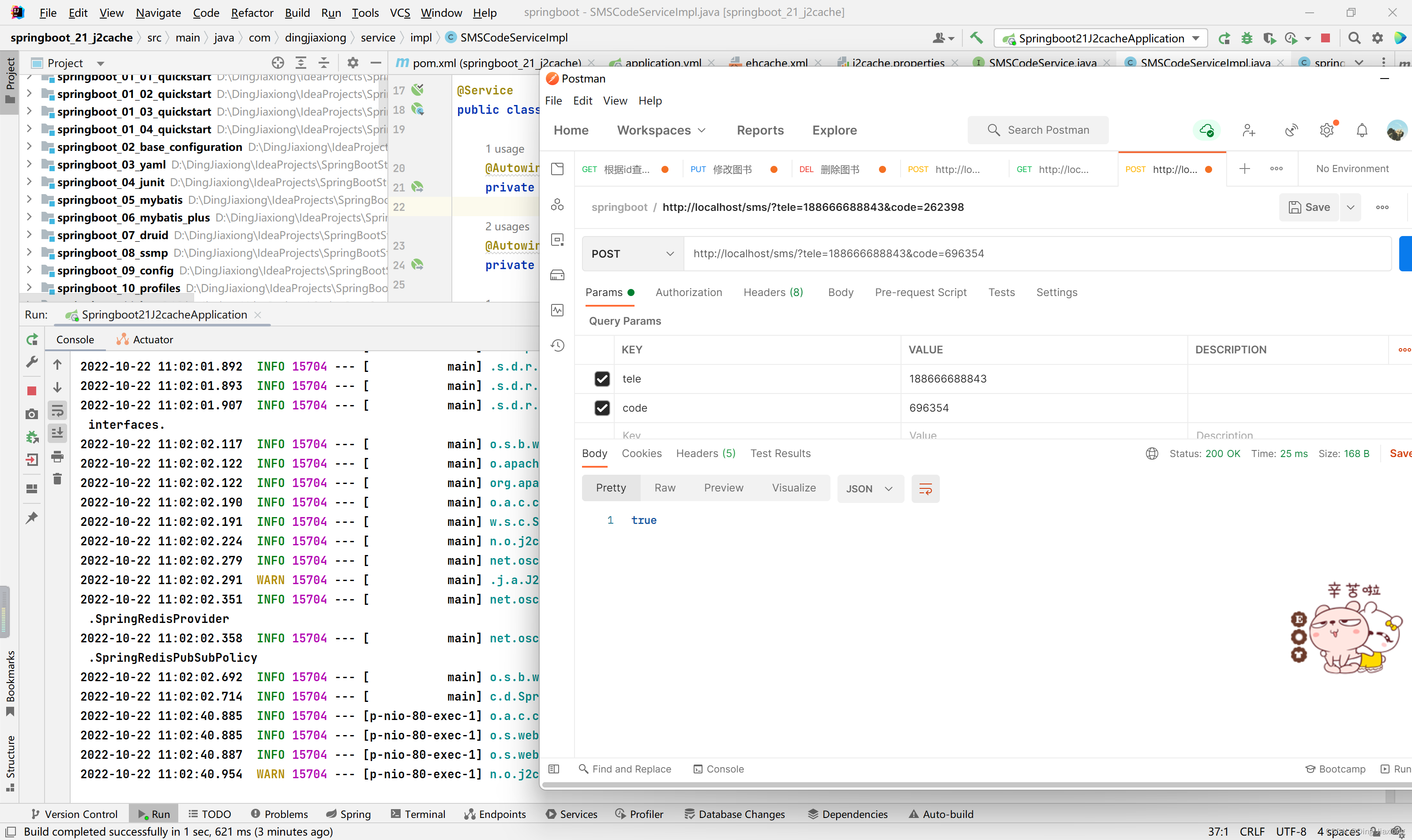Open Postman APIs sidebar icon

pos(558,204)
